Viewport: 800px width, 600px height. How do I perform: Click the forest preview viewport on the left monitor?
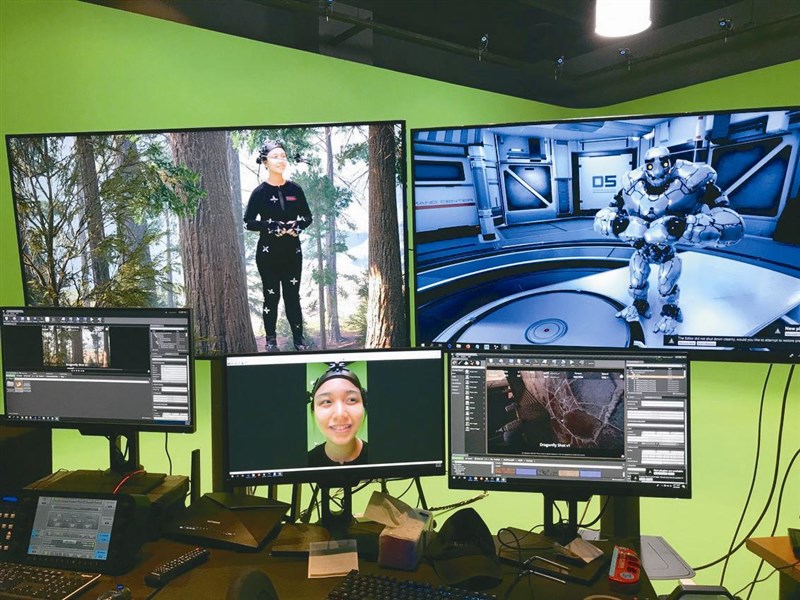[76, 346]
